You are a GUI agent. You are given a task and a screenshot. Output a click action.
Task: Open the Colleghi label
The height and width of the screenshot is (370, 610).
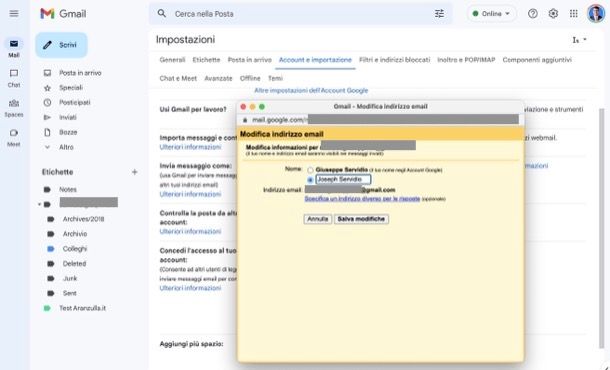coord(75,249)
